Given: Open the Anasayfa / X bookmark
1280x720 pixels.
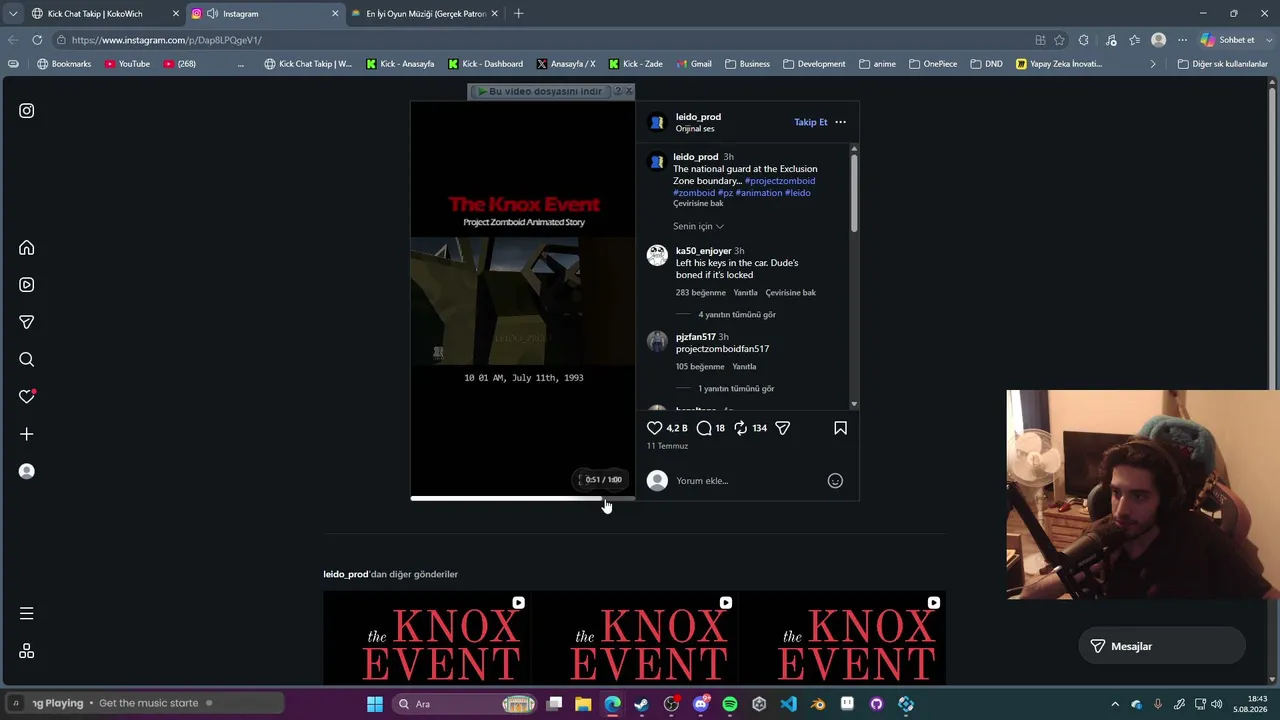Looking at the screenshot, I should click(566, 64).
